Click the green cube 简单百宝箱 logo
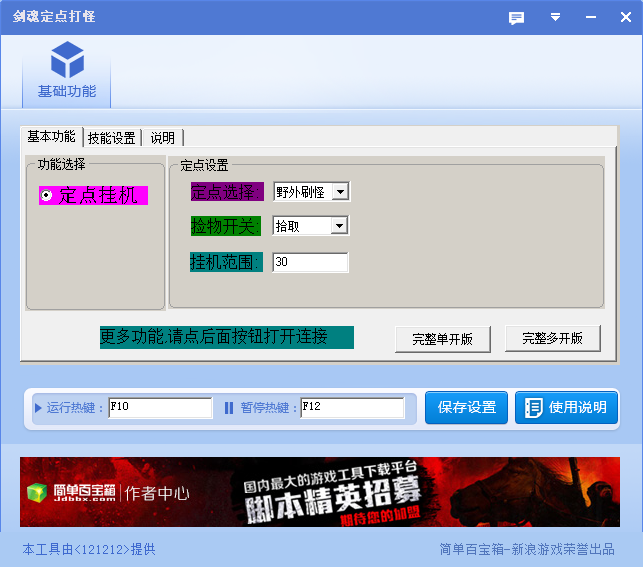643x567 pixels. tap(37, 493)
